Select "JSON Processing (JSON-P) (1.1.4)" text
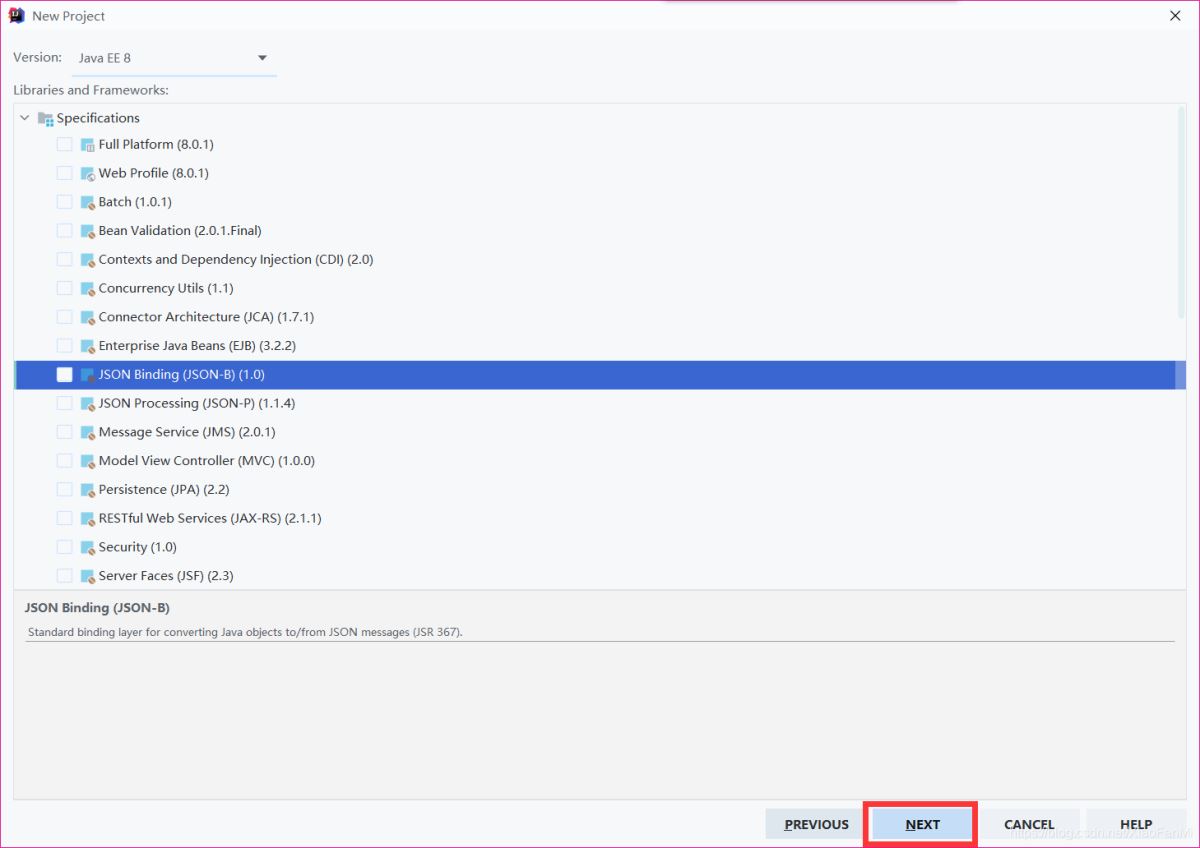This screenshot has height=848, width=1200. click(197, 404)
